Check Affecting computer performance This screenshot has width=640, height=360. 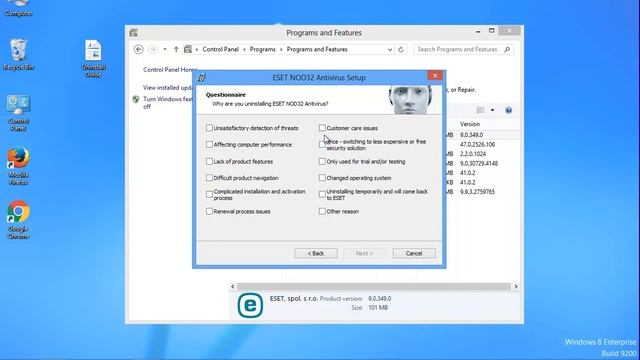(209, 144)
